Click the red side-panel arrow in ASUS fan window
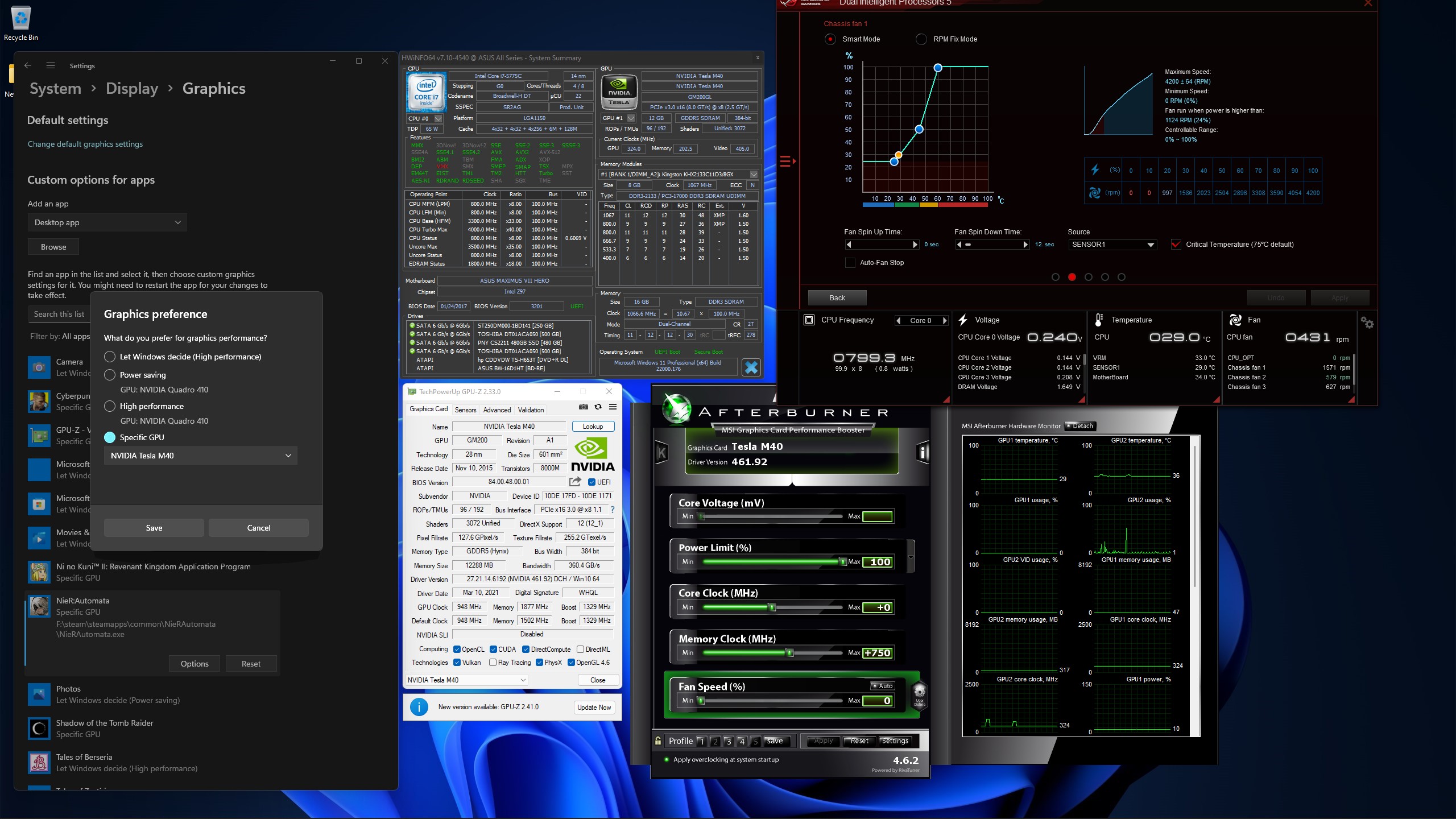This screenshot has width=1456, height=819. [x=787, y=162]
